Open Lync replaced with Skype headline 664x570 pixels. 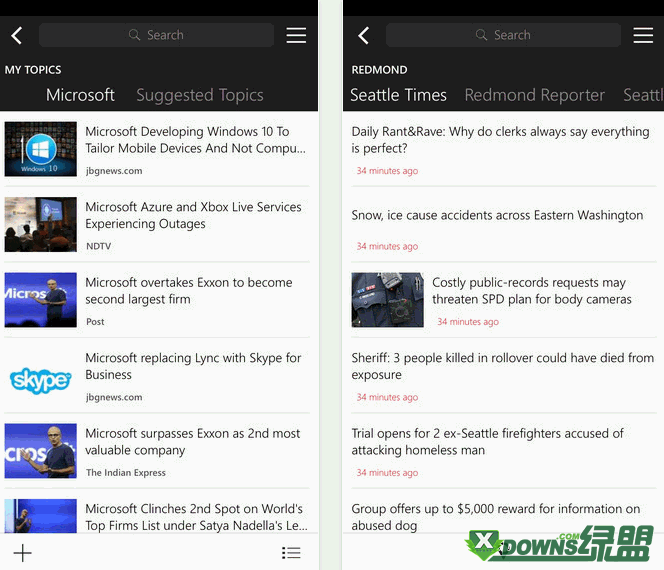(193, 366)
